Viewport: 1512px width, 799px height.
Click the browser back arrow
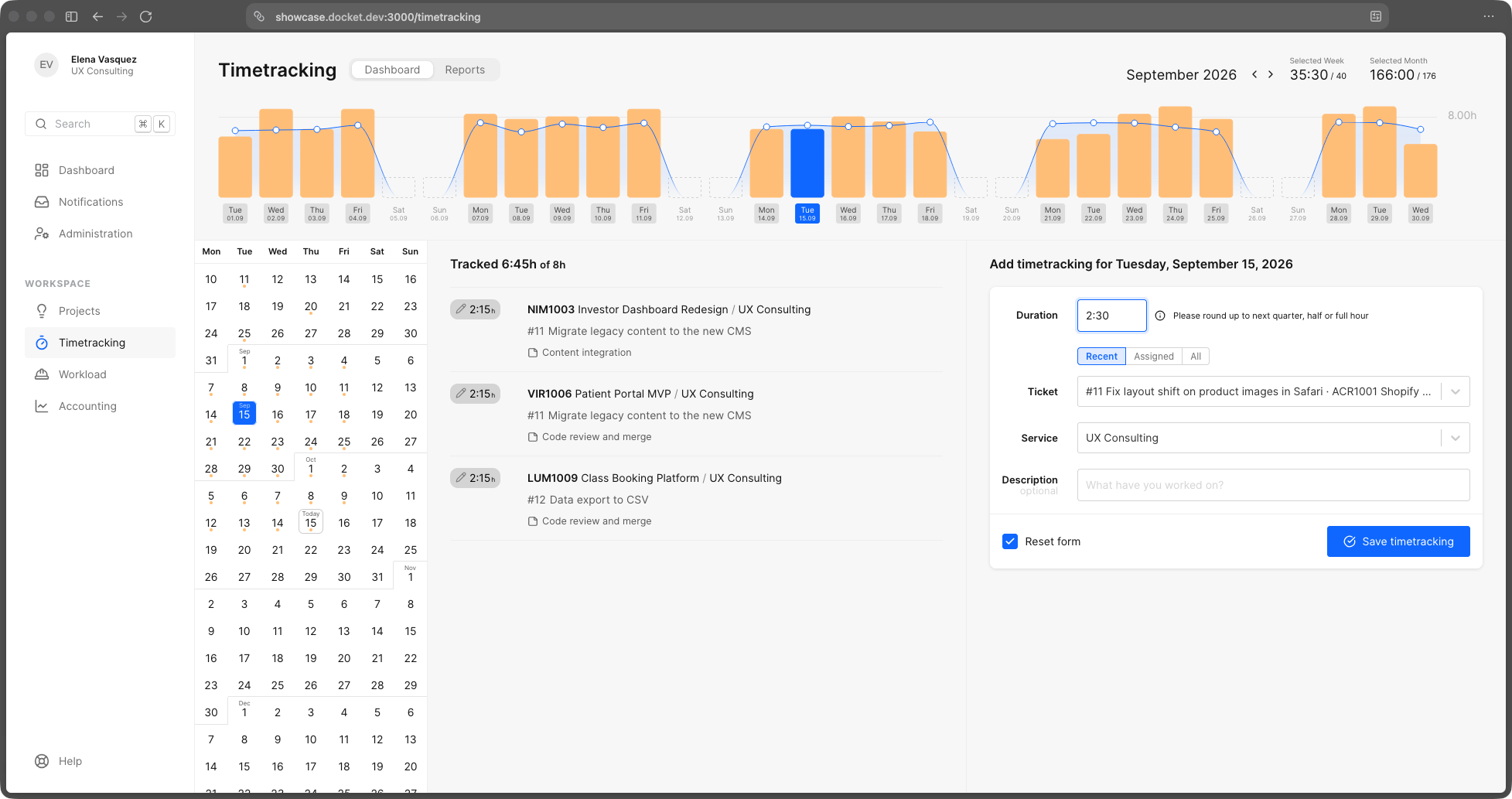point(97,16)
